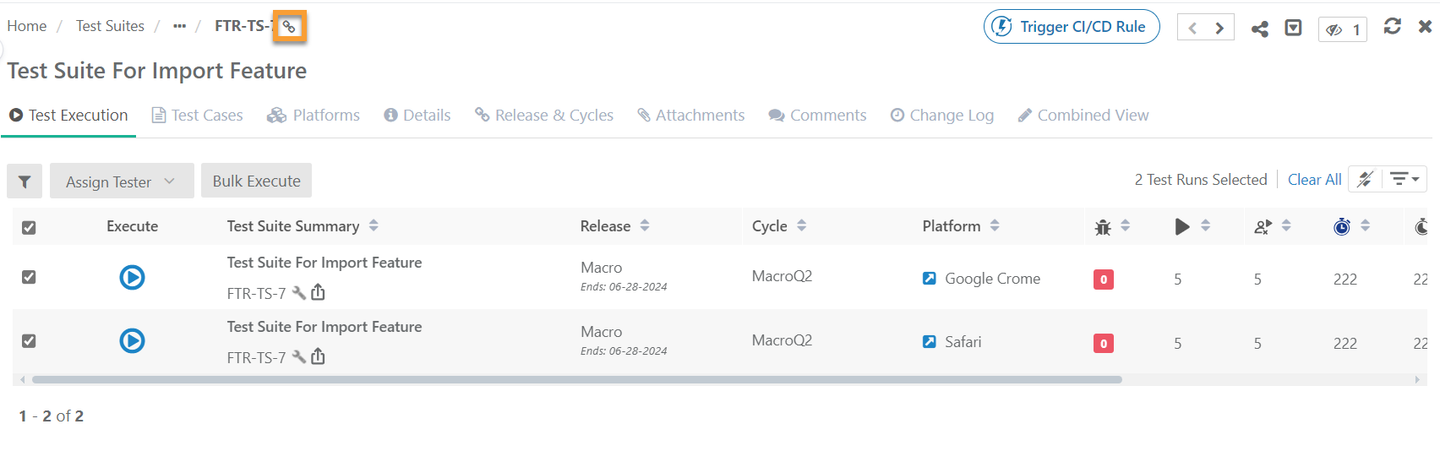Expand the column settings dropdown
The image size is (1440, 450).
click(1406, 180)
